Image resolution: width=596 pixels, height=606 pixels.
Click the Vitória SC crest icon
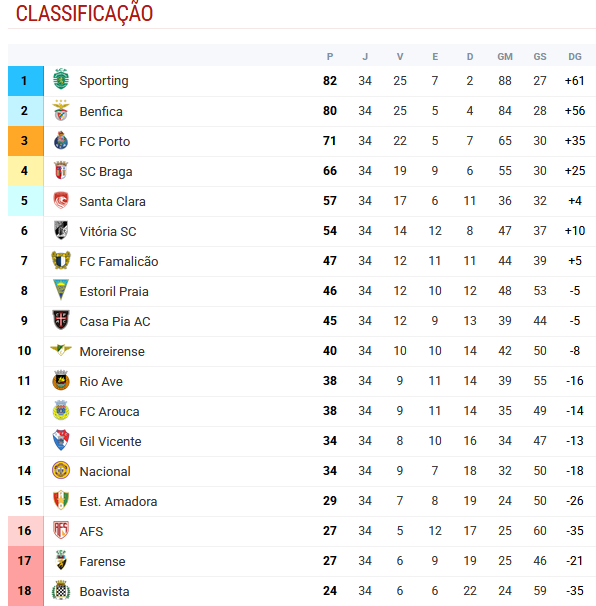[x=61, y=230]
